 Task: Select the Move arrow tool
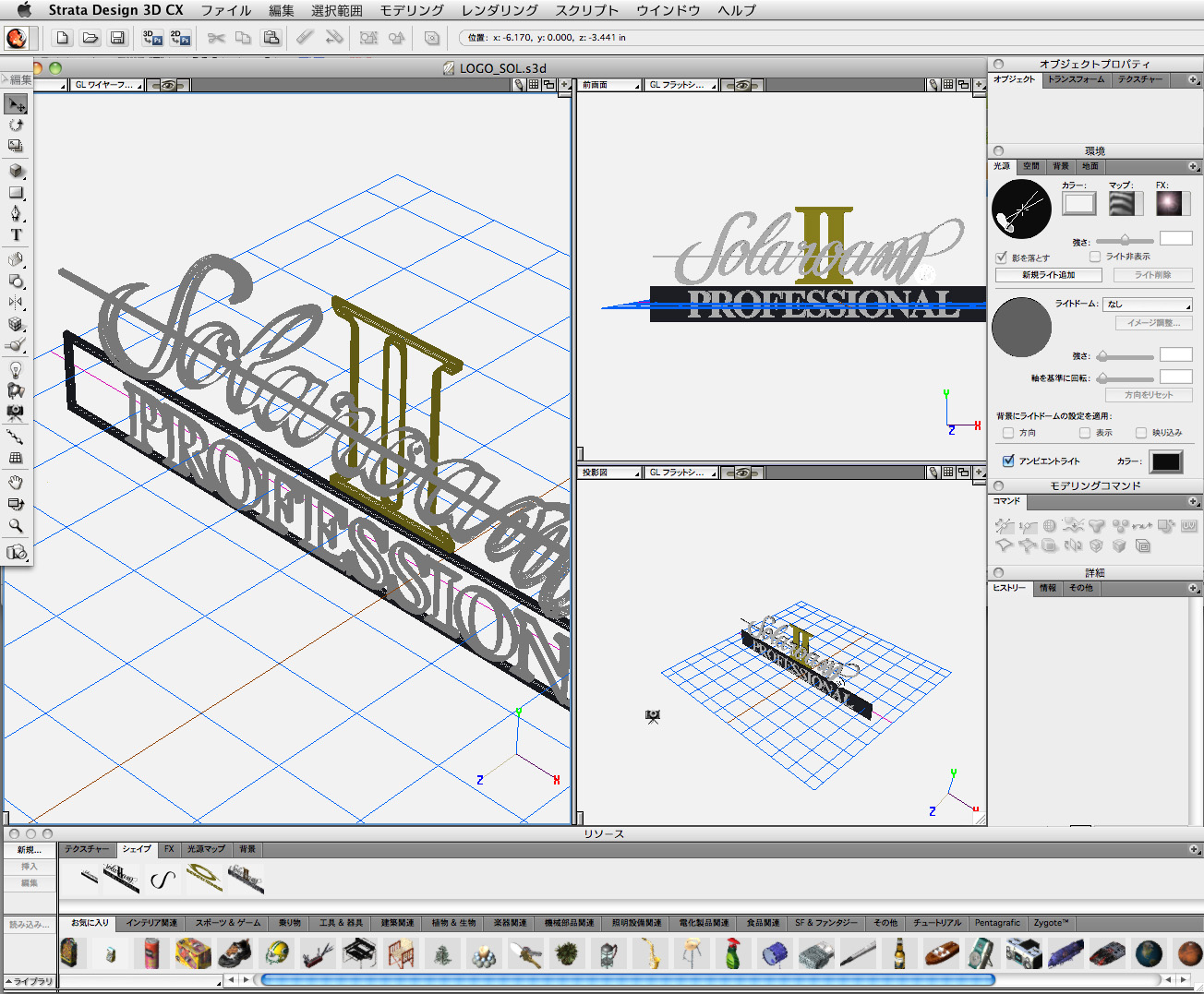16,104
